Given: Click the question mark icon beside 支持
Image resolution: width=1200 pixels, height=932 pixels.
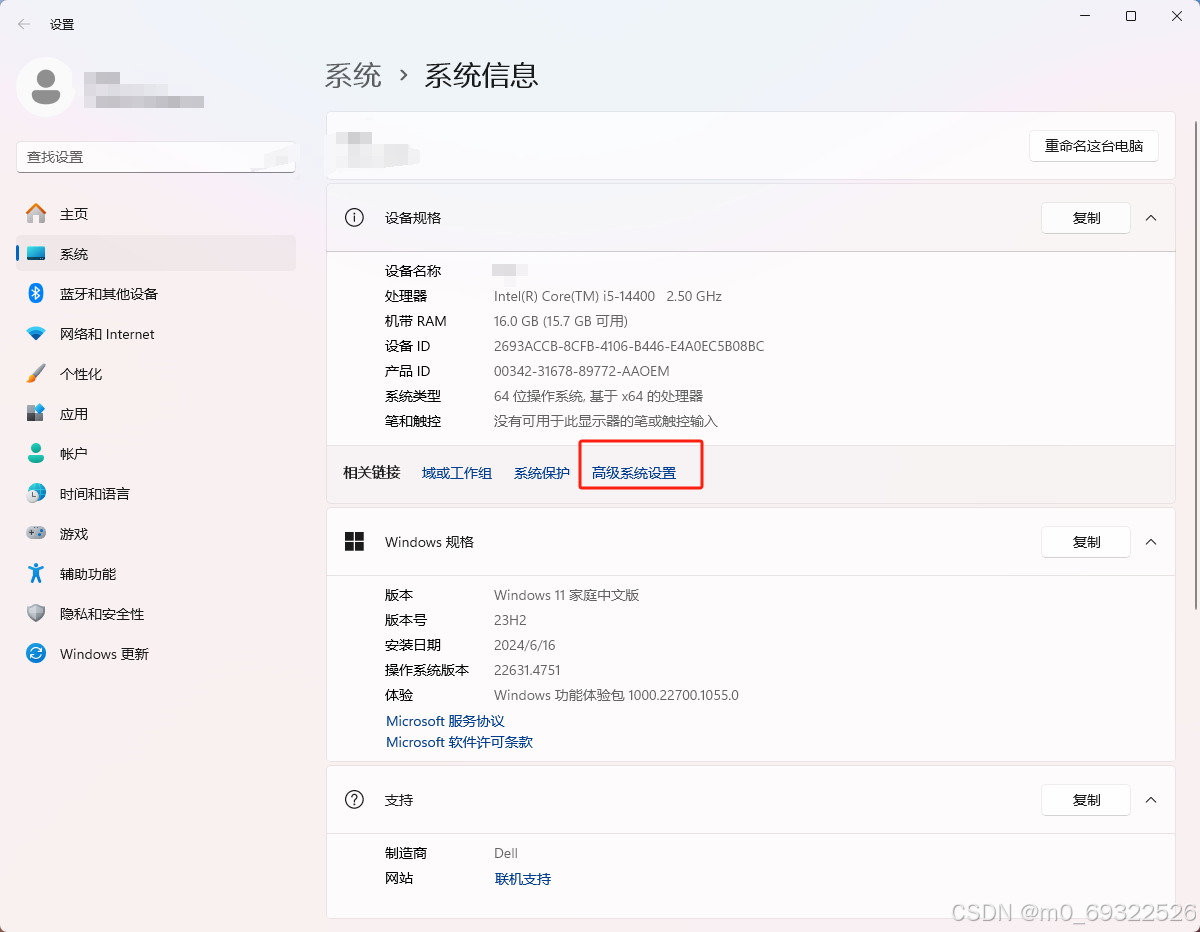Looking at the screenshot, I should (354, 800).
